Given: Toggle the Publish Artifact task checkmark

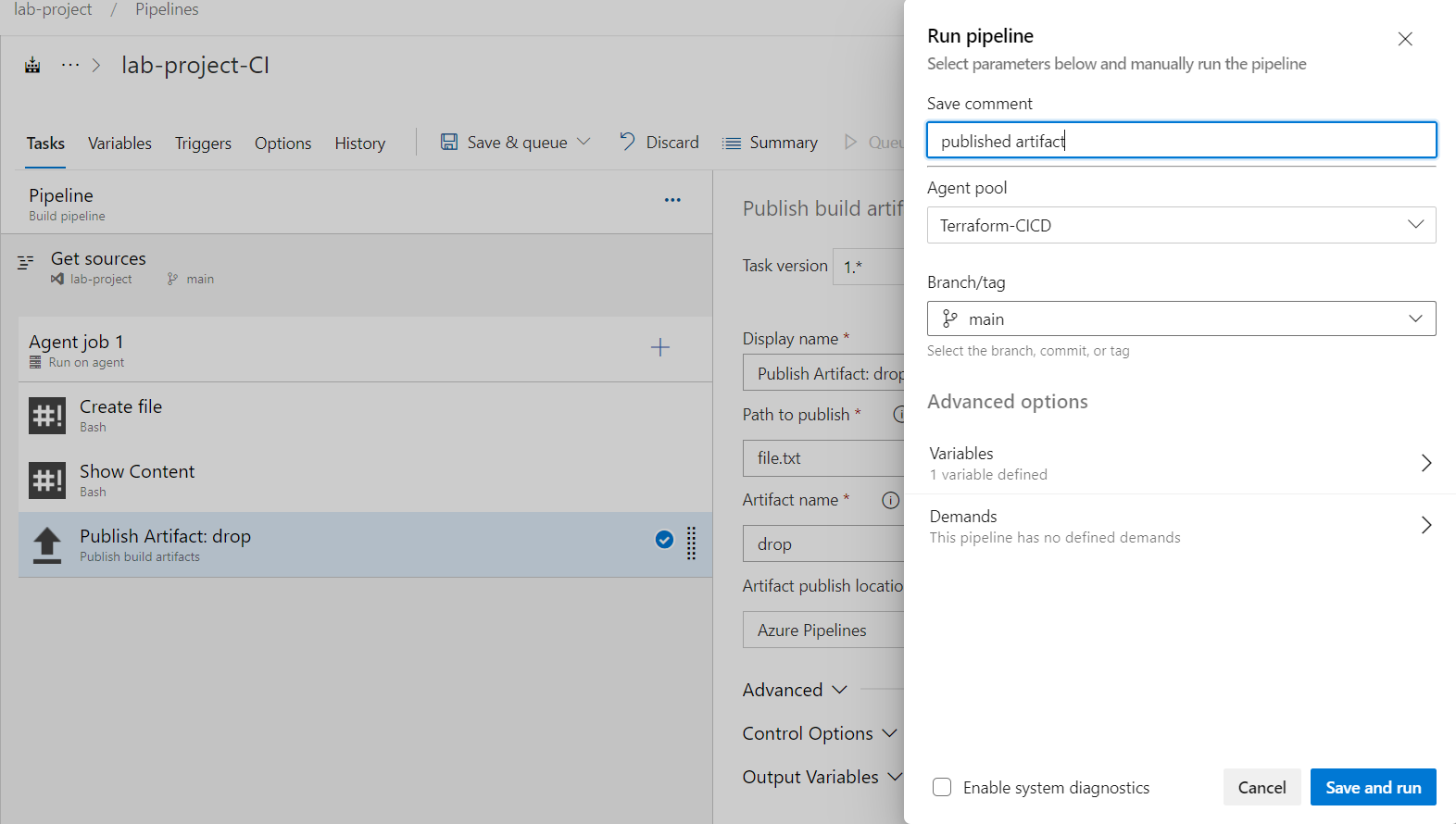Looking at the screenshot, I should [x=664, y=540].
